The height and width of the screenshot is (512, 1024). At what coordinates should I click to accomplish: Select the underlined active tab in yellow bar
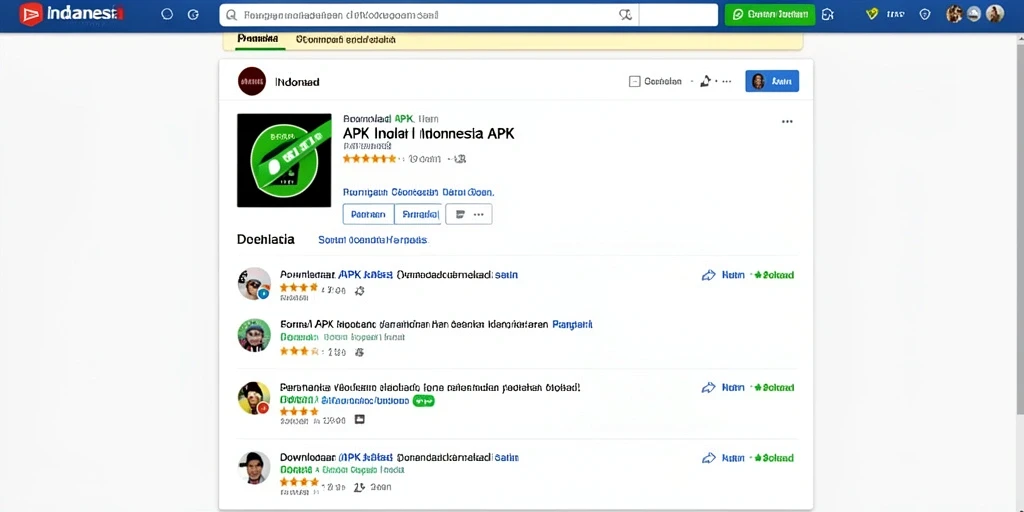[257, 39]
